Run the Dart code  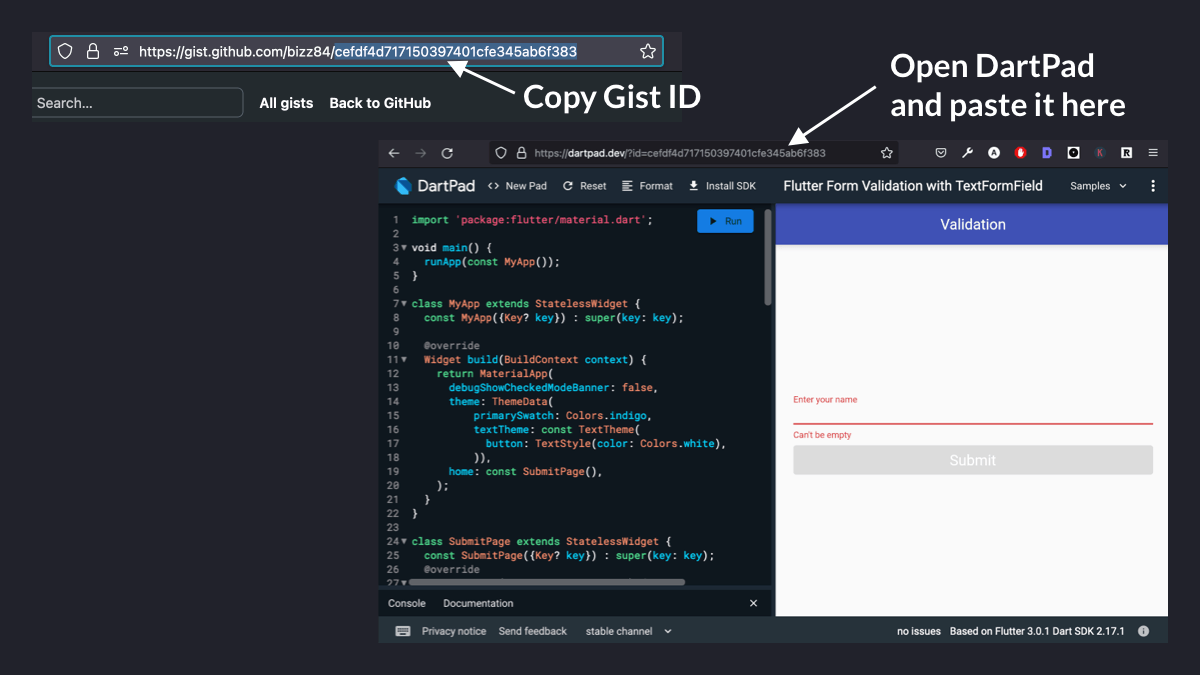point(725,221)
